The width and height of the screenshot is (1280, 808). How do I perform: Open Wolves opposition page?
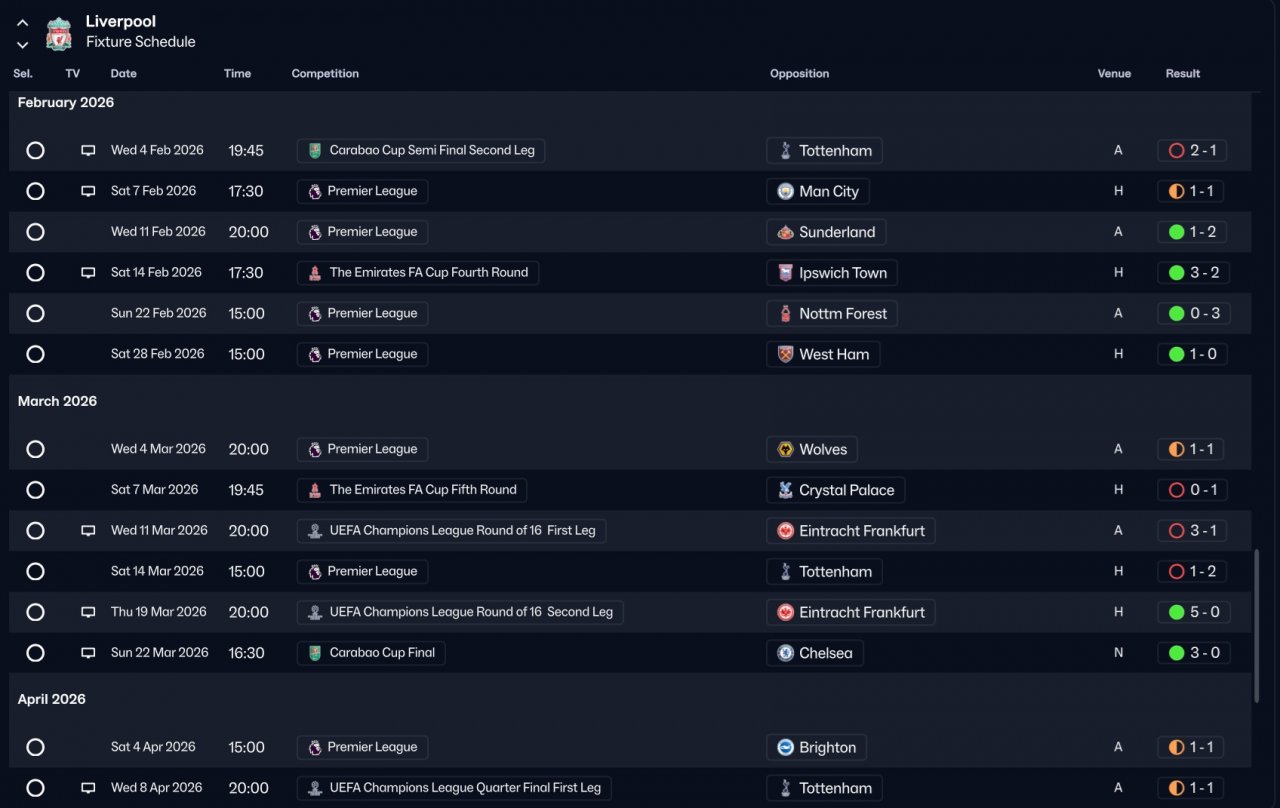812,449
